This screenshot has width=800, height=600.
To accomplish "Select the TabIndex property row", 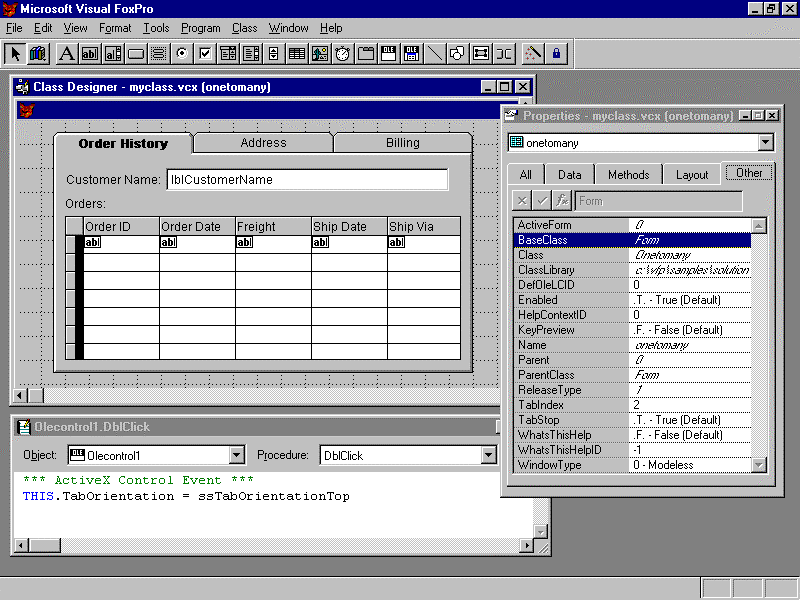I will coord(633,405).
